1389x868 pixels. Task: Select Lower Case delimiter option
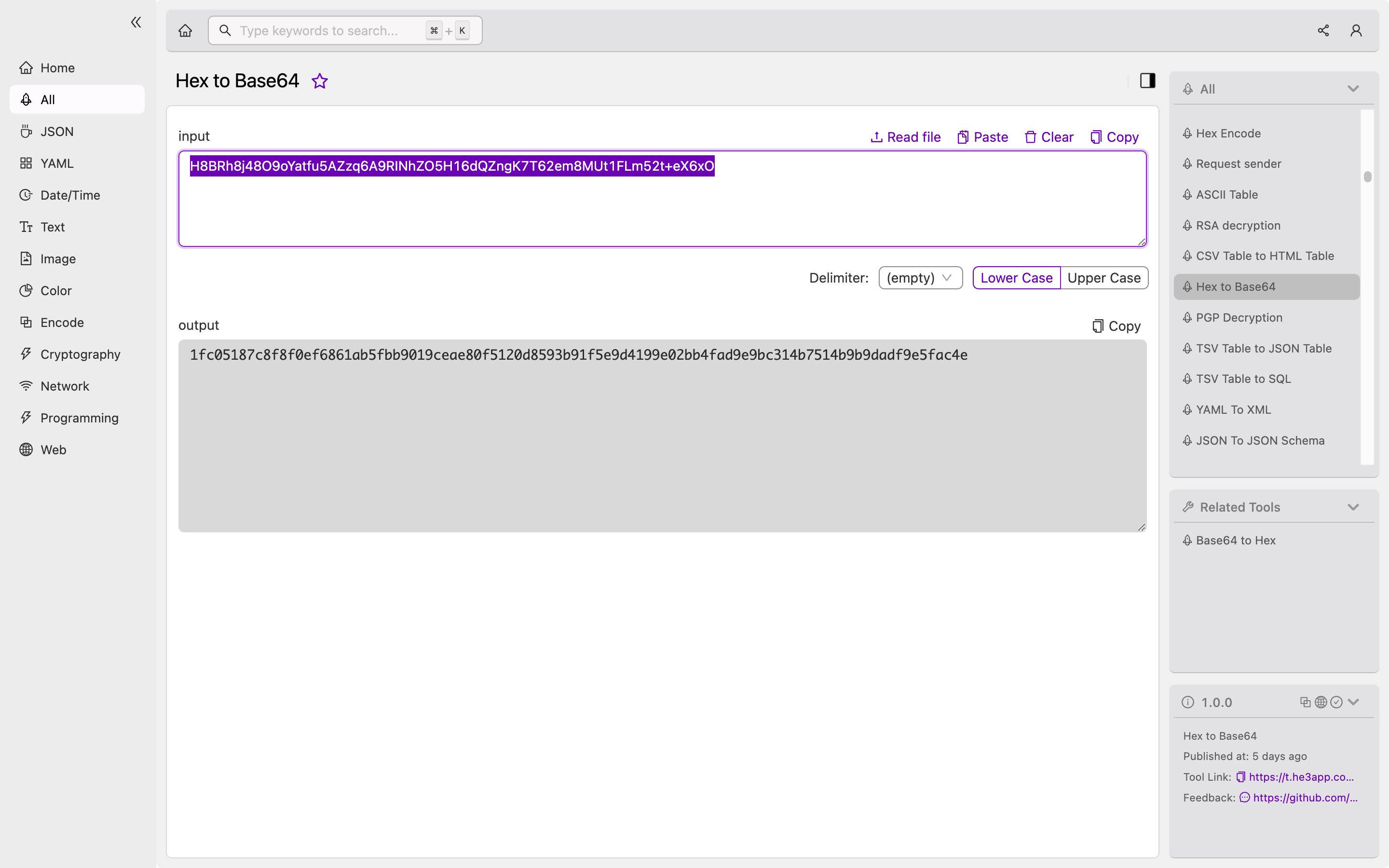pos(1016,277)
